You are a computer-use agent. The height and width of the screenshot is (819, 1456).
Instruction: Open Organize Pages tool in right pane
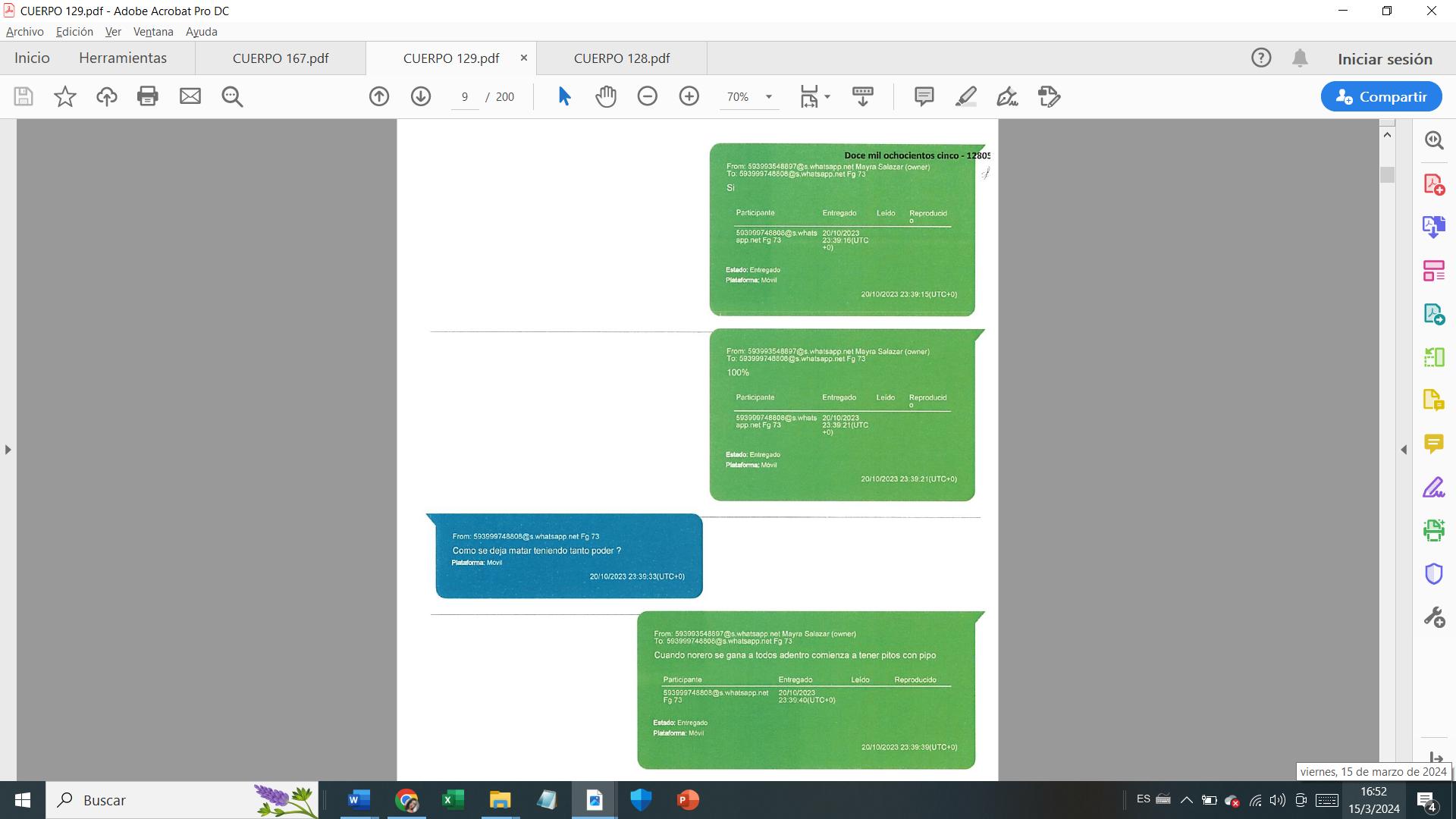(1434, 271)
